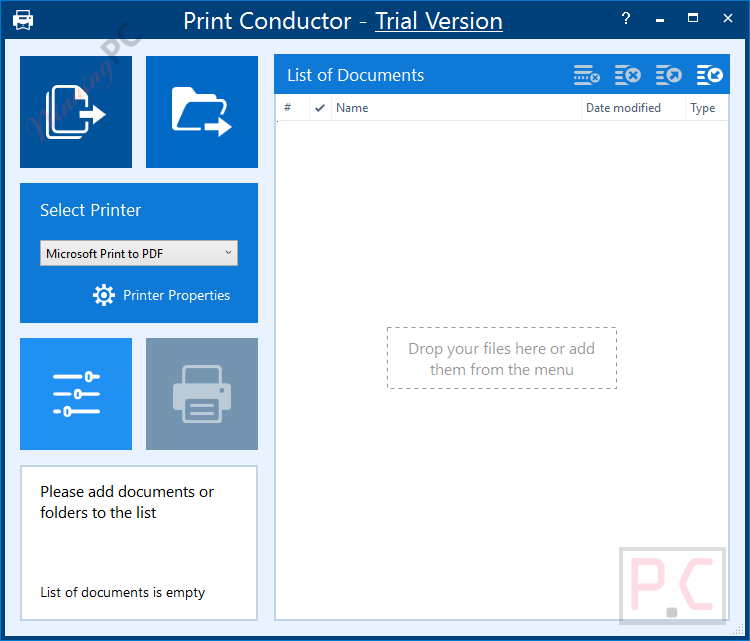Screen dimensions: 750x641
Task: Click the 'List of Documents' title
Action: point(355,75)
